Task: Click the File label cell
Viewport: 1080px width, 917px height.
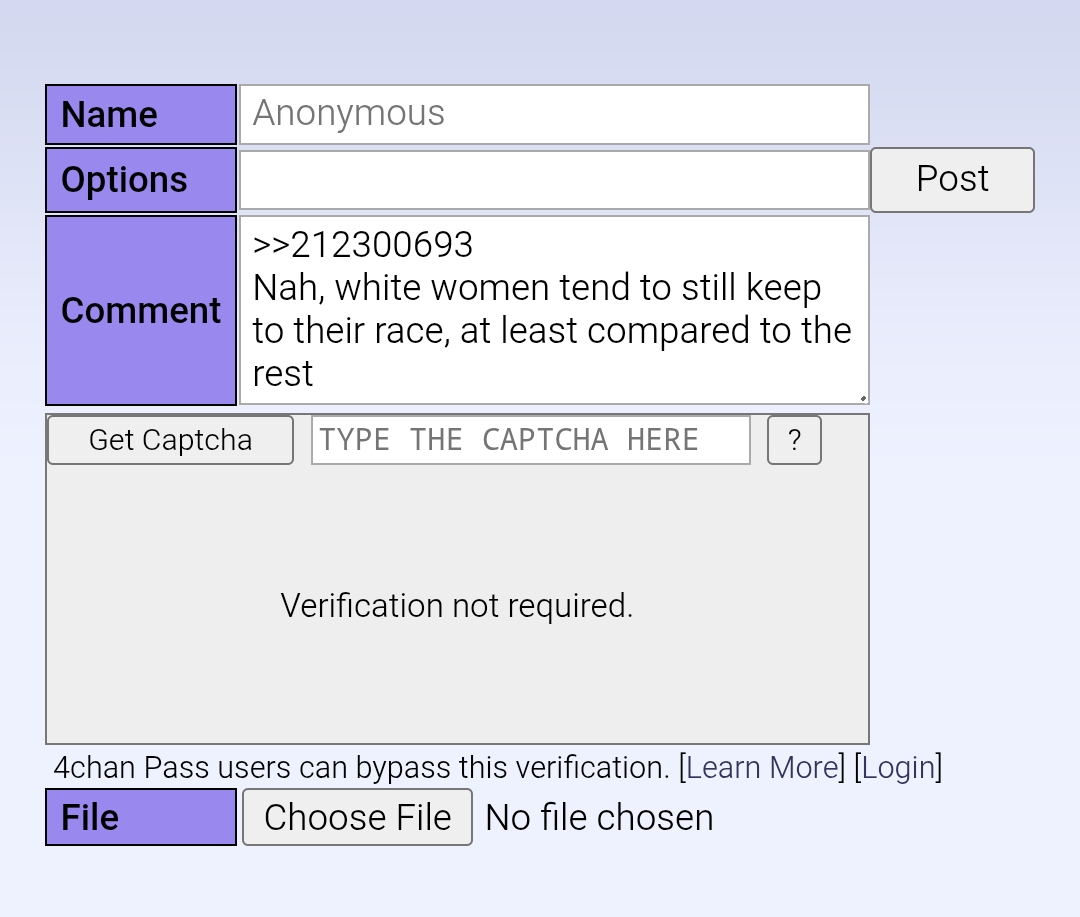Action: click(x=141, y=817)
